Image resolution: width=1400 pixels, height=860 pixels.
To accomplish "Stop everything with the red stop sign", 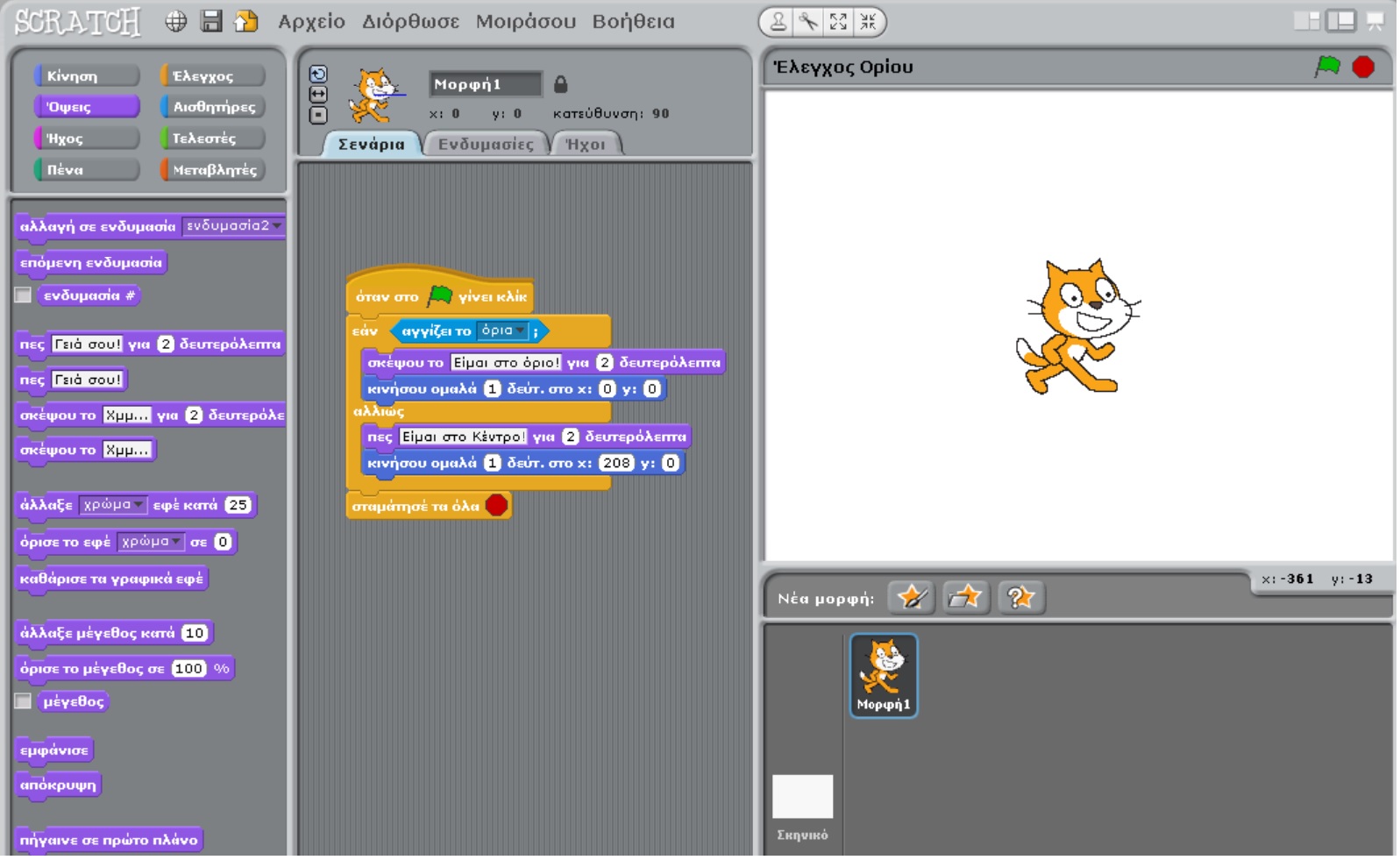I will tap(1363, 67).
